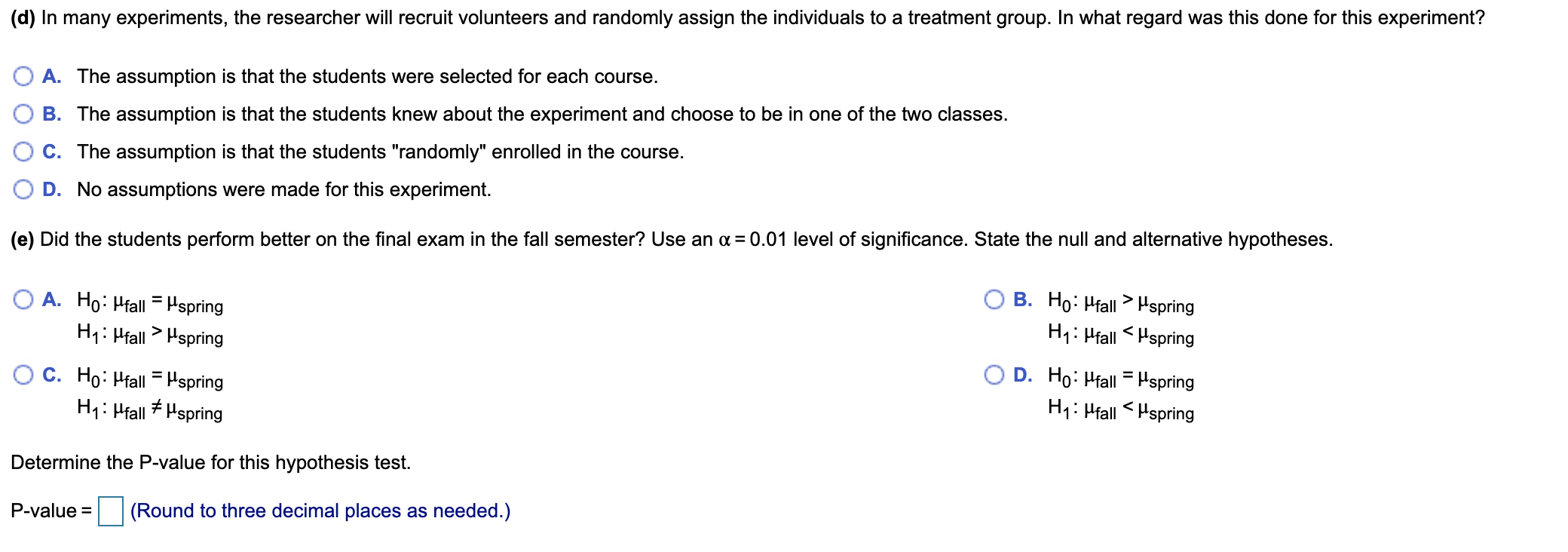Viewport: 1568px width, 552px height.
Task: Click the 'Round to three decimal places' hint
Action: [320, 511]
